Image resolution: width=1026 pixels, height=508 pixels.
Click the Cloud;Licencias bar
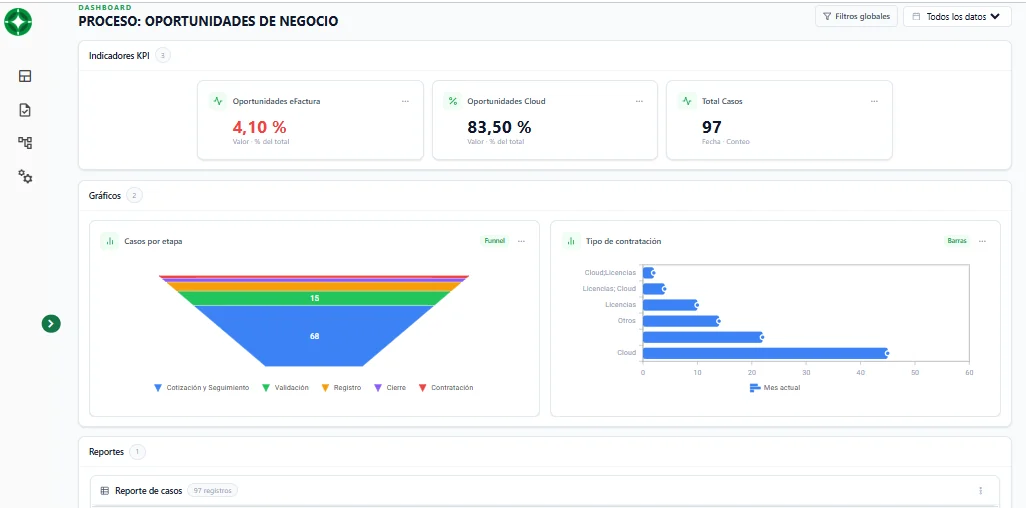click(648, 272)
